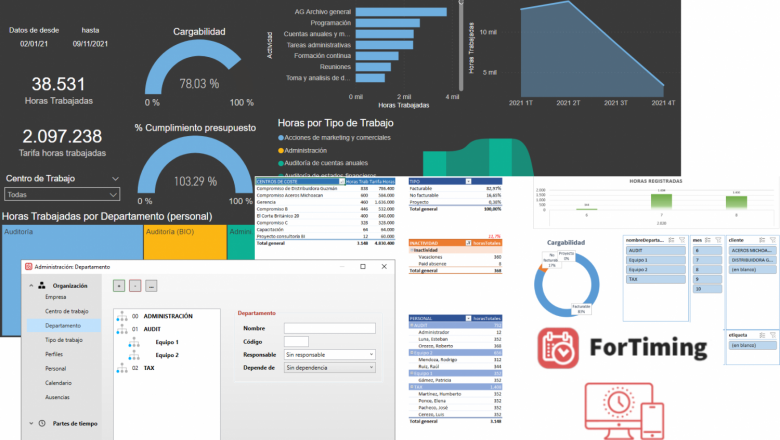Click the yellow Auditoría (BIO) treemap block
The image size is (780, 440).
184,245
